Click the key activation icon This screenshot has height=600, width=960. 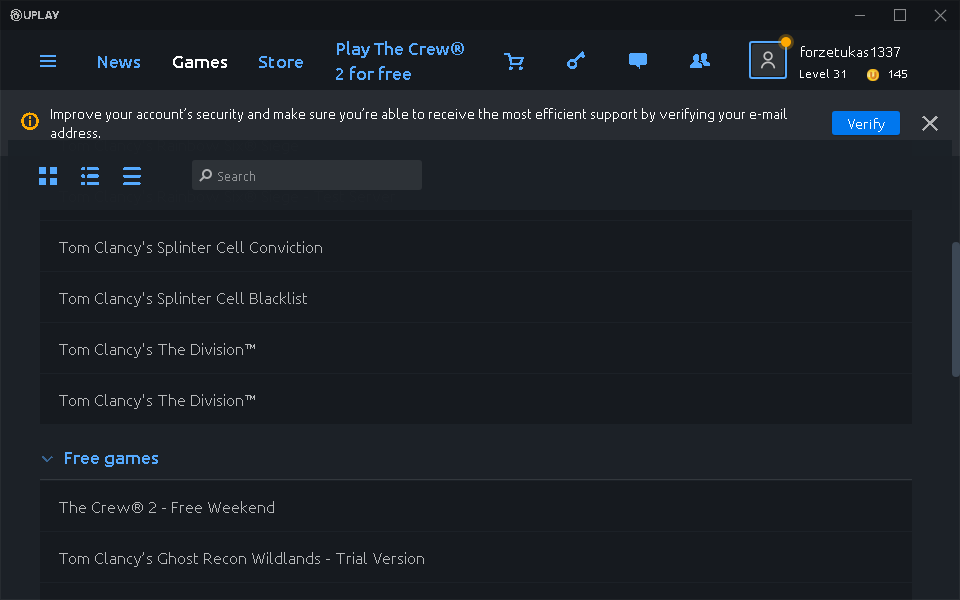576,61
